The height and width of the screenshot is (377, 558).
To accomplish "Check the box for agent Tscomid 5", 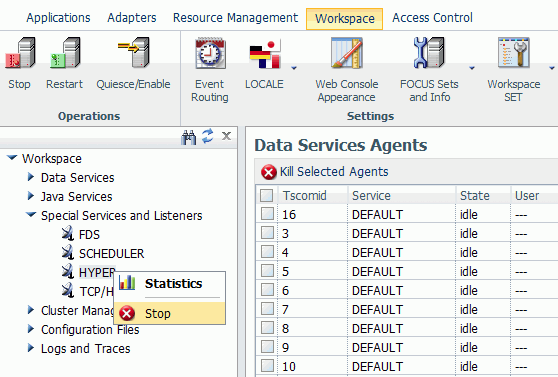I will (267, 271).
